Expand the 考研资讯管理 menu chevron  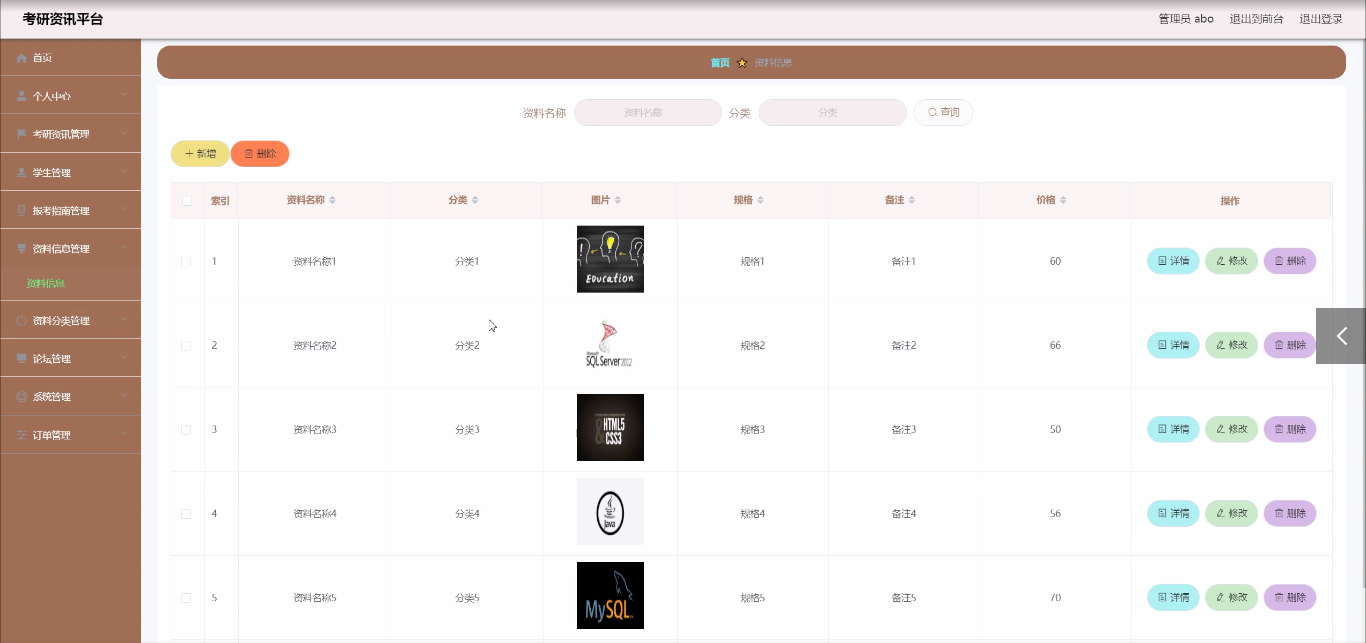[123, 134]
